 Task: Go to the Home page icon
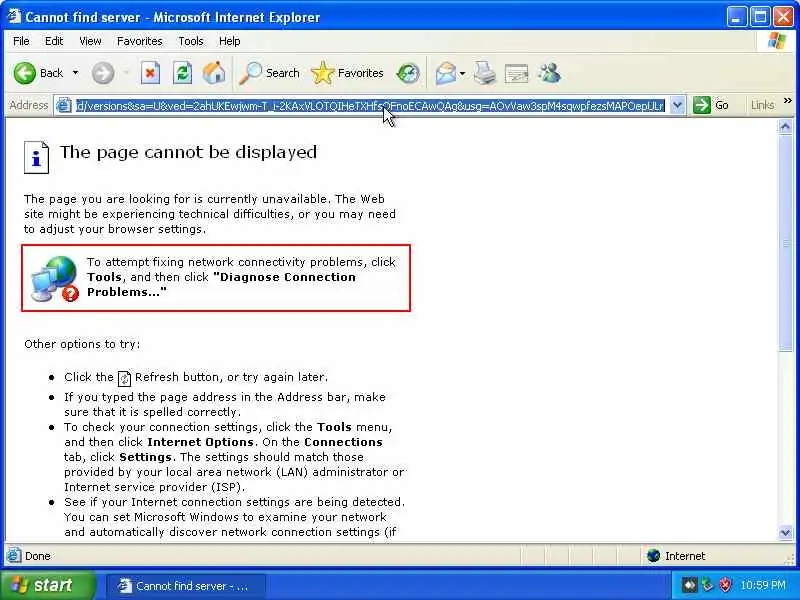(x=214, y=73)
